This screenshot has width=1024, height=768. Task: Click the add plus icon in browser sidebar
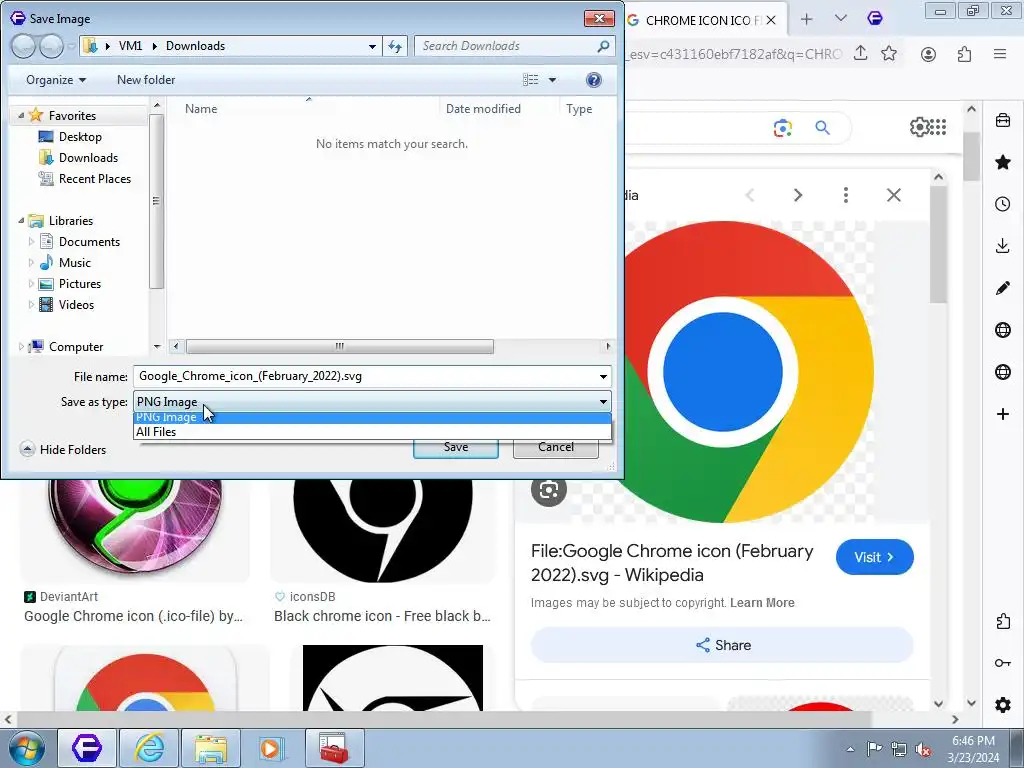1002,414
